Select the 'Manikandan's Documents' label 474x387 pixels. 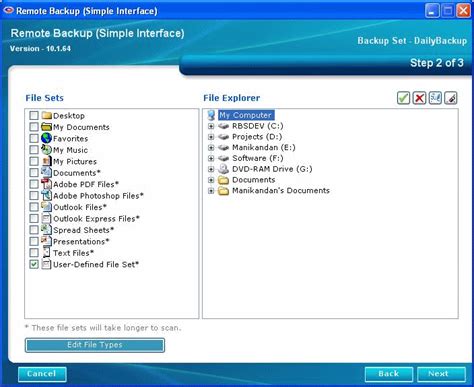tap(281, 191)
